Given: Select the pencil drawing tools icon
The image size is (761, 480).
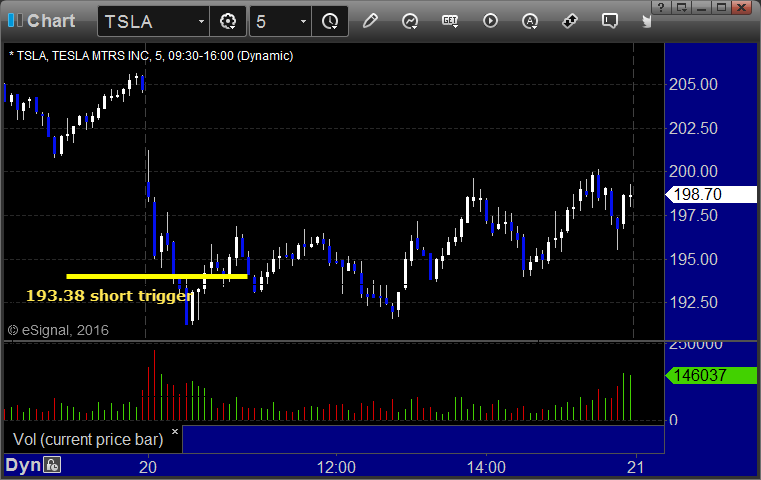Looking at the screenshot, I should (370, 21).
